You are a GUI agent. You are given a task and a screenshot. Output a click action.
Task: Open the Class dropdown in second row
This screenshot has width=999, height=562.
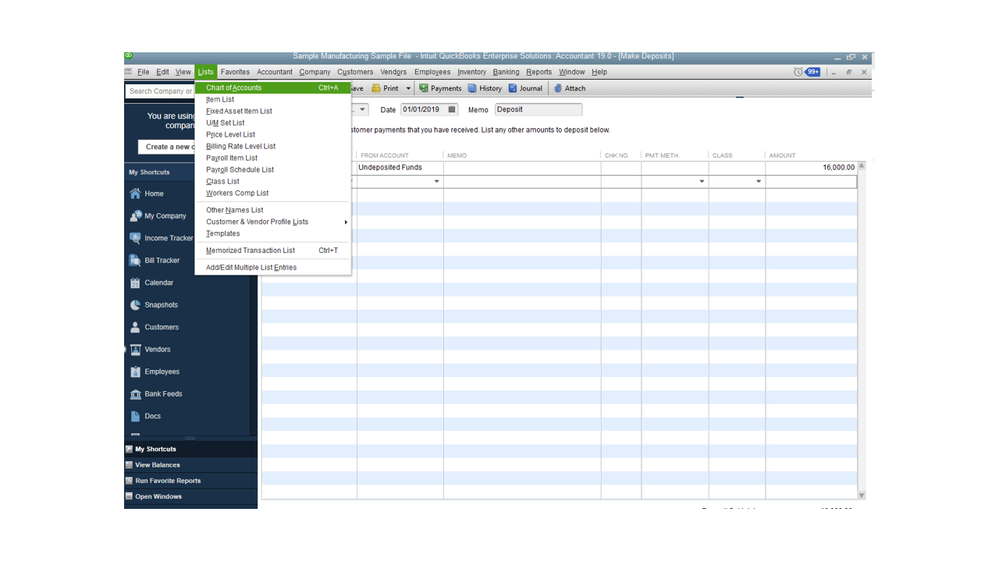(x=758, y=182)
